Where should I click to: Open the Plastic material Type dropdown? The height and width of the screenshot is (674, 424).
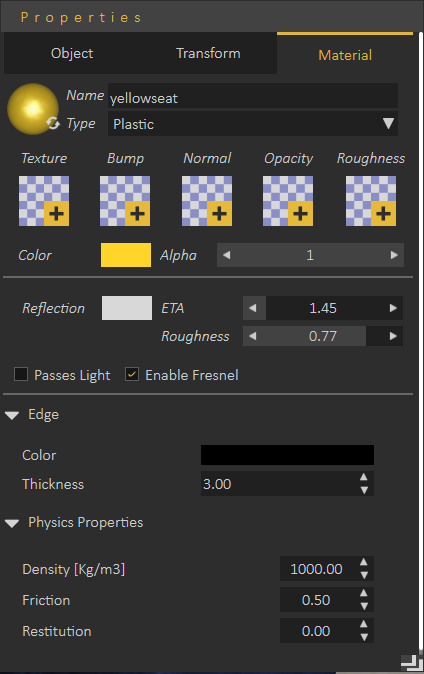pyautogui.click(x=253, y=124)
